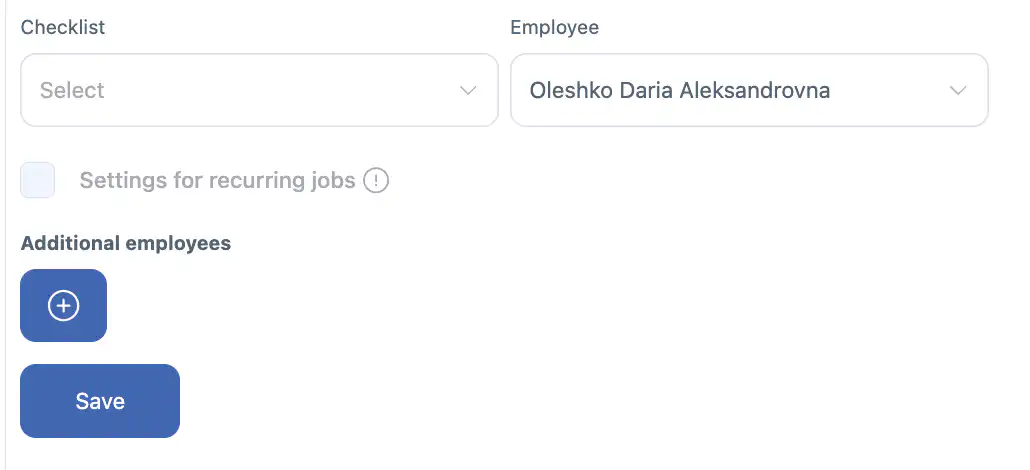The image size is (1030, 470).
Task: Click the 'Settings for recurring jobs' label text
Action: (x=217, y=181)
